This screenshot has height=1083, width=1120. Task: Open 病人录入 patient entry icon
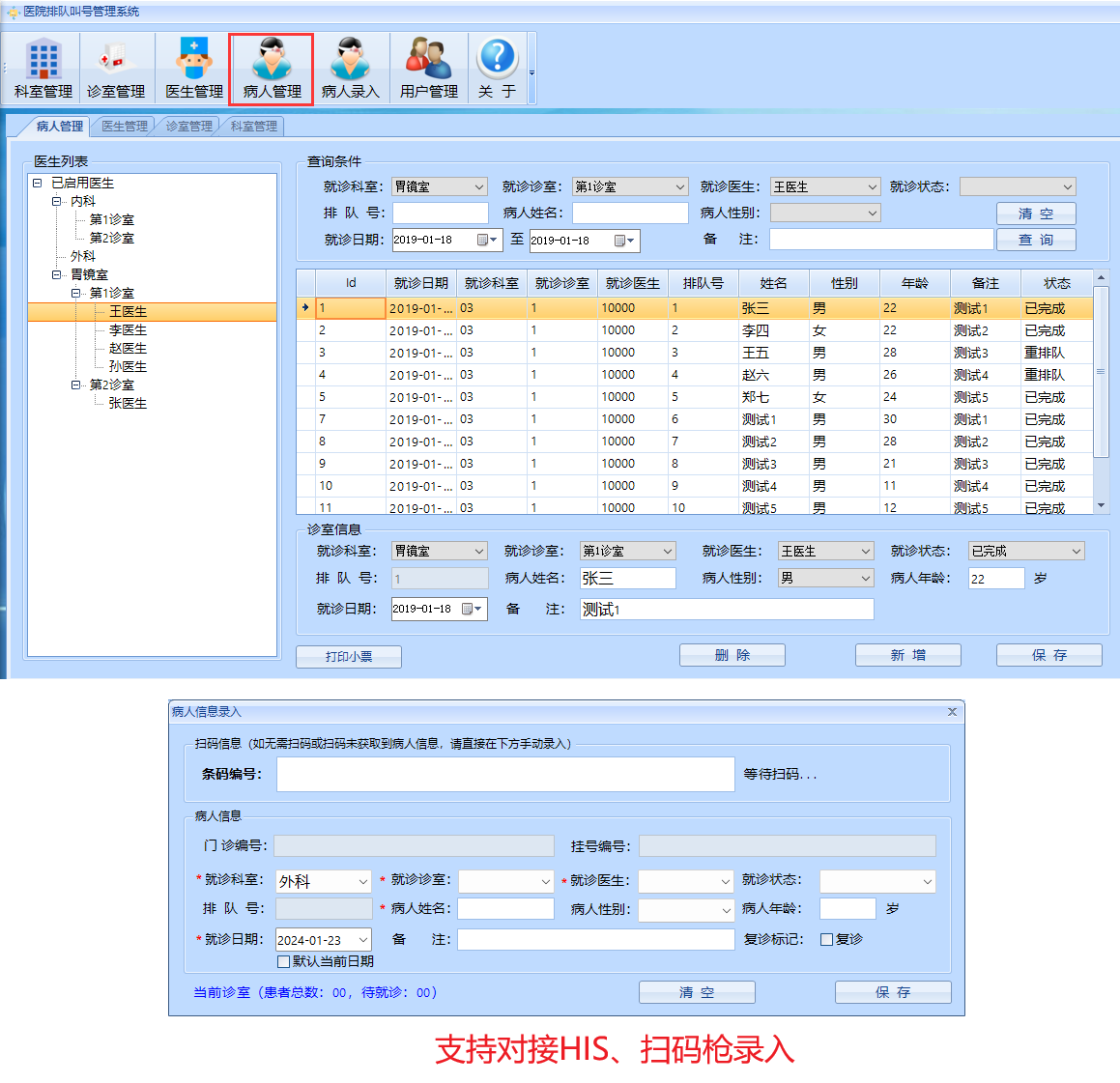click(x=350, y=70)
